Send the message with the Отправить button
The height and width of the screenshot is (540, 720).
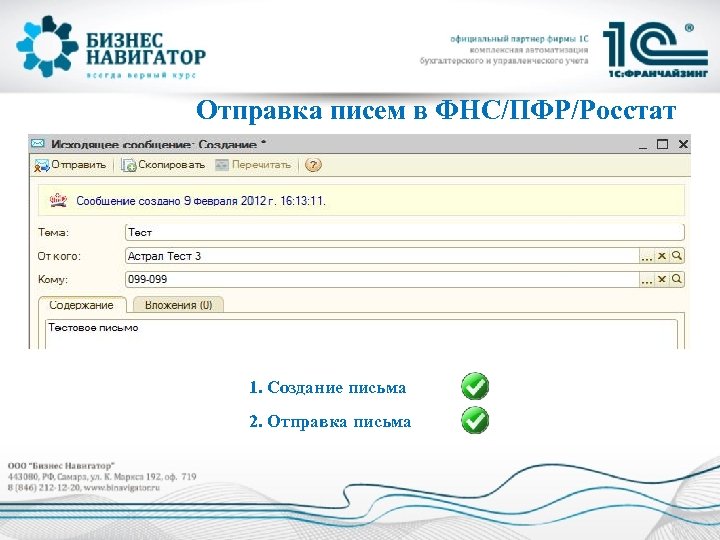[70, 165]
